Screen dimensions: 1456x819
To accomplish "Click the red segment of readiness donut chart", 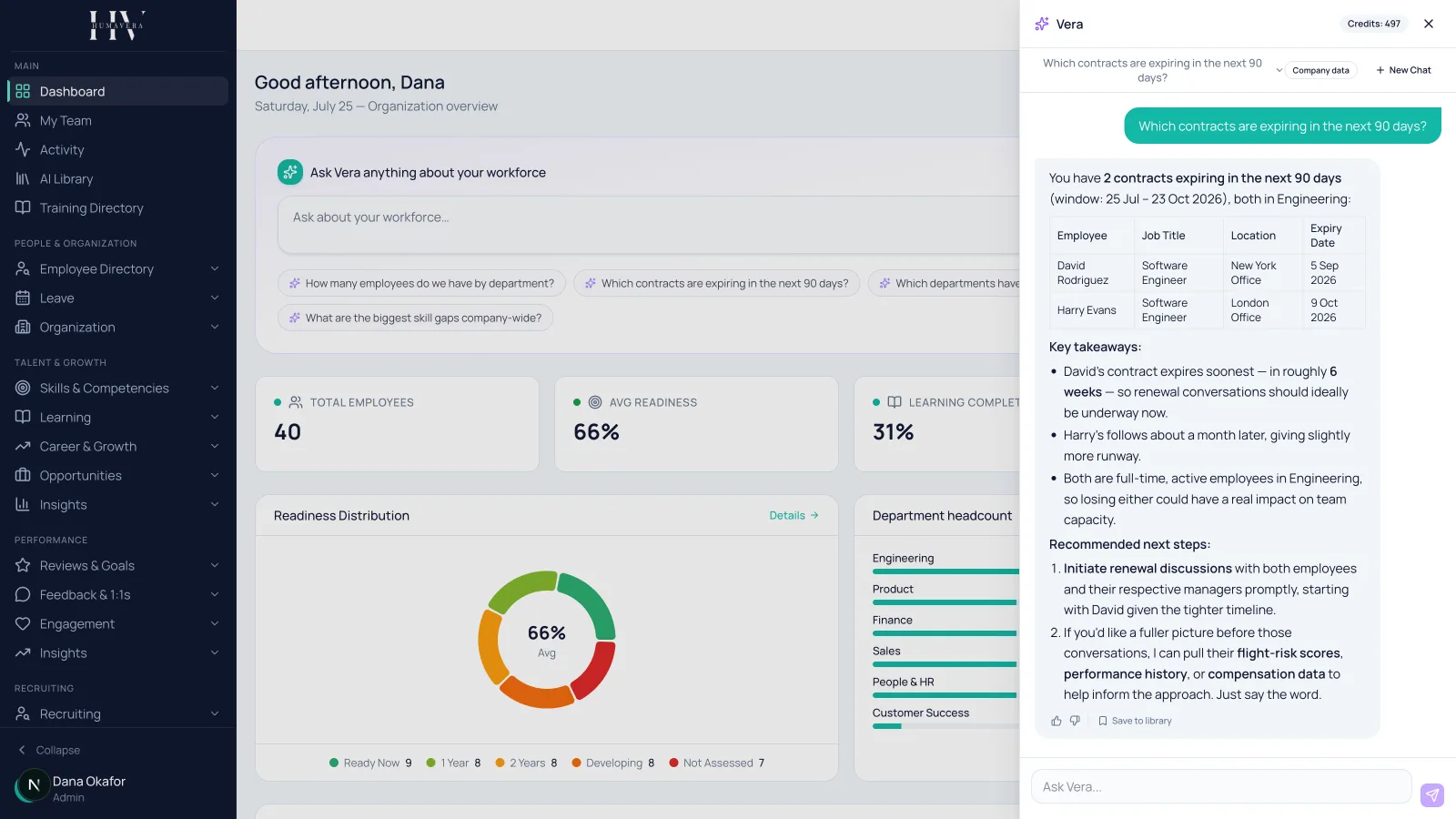I will click(x=594, y=671).
